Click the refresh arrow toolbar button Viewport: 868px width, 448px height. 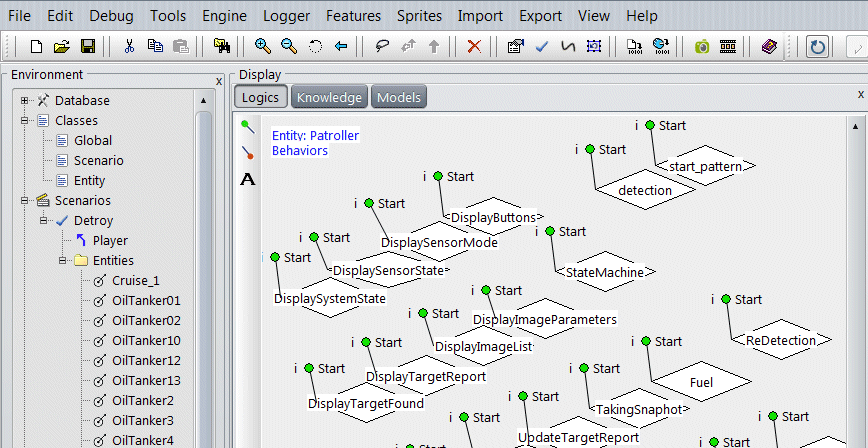817,47
